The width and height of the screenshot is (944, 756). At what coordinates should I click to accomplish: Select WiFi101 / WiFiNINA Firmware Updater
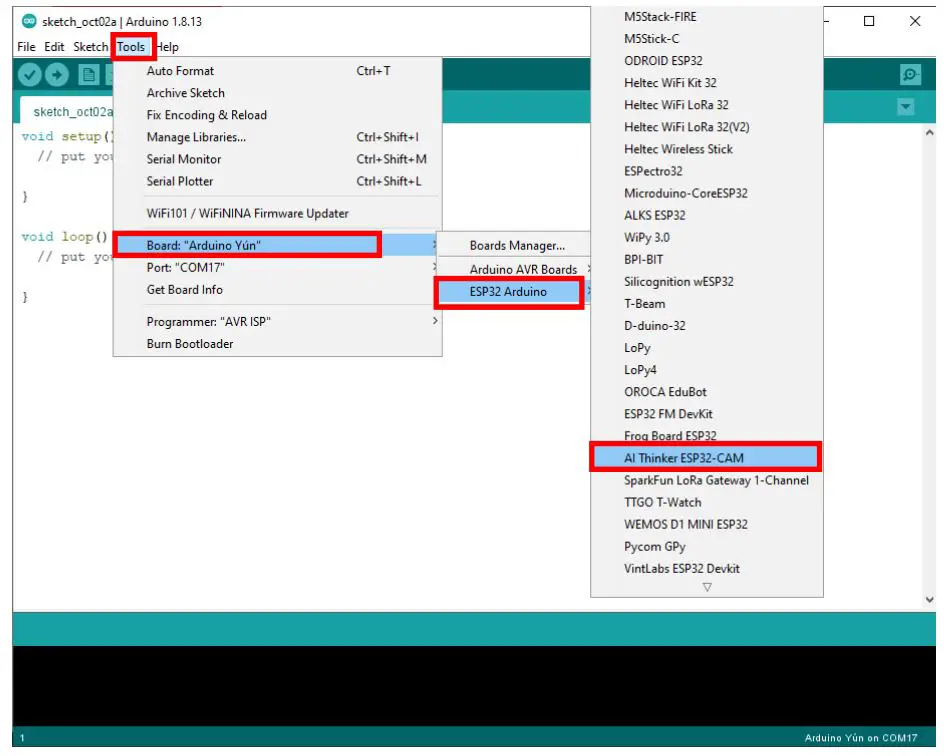[x=278, y=214]
